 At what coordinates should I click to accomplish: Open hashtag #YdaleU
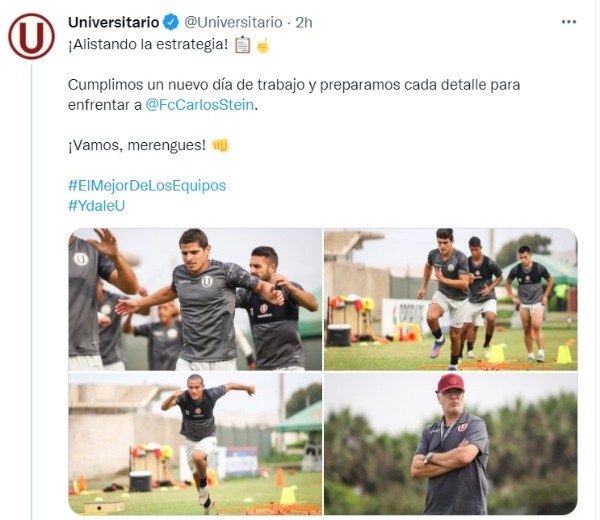pyautogui.click(x=96, y=205)
